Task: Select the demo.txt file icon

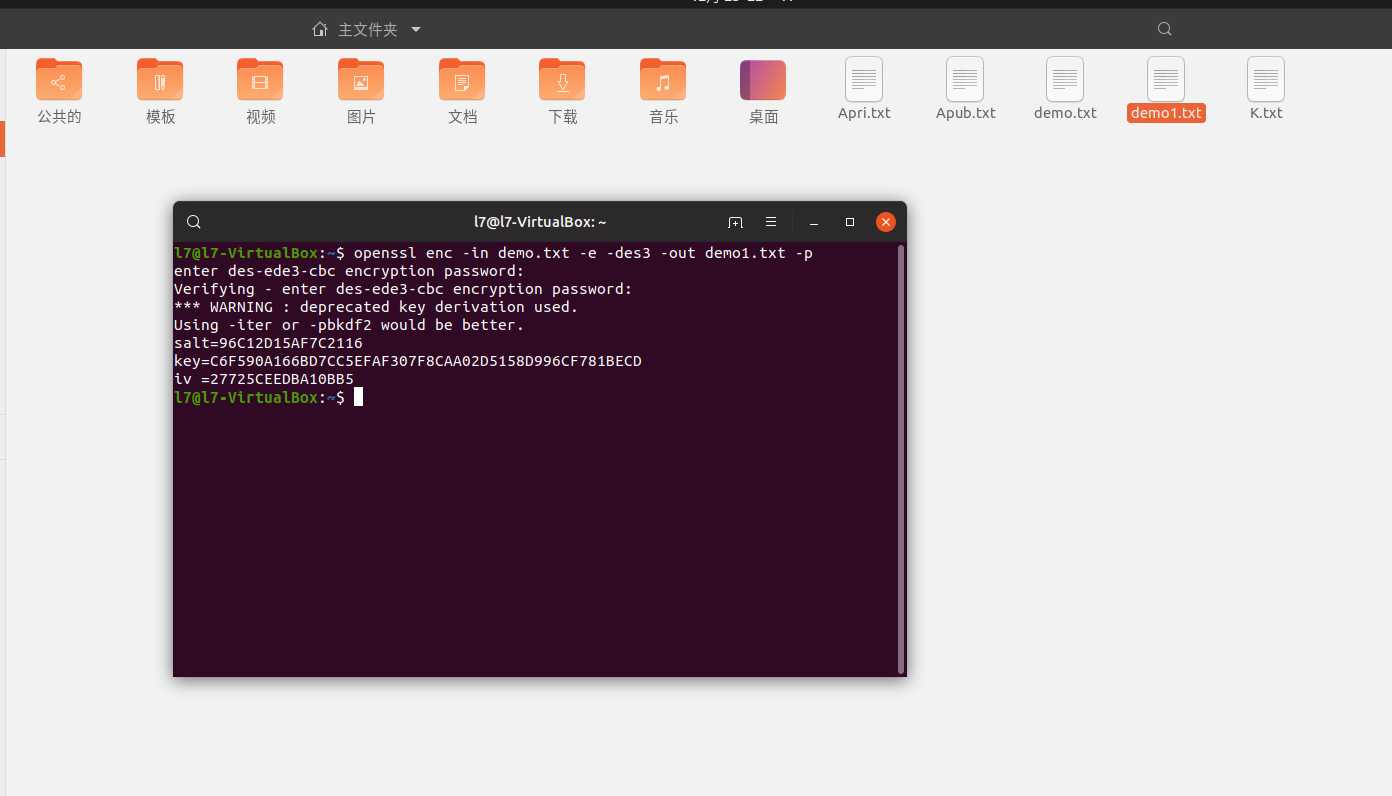Action: [x=1065, y=79]
